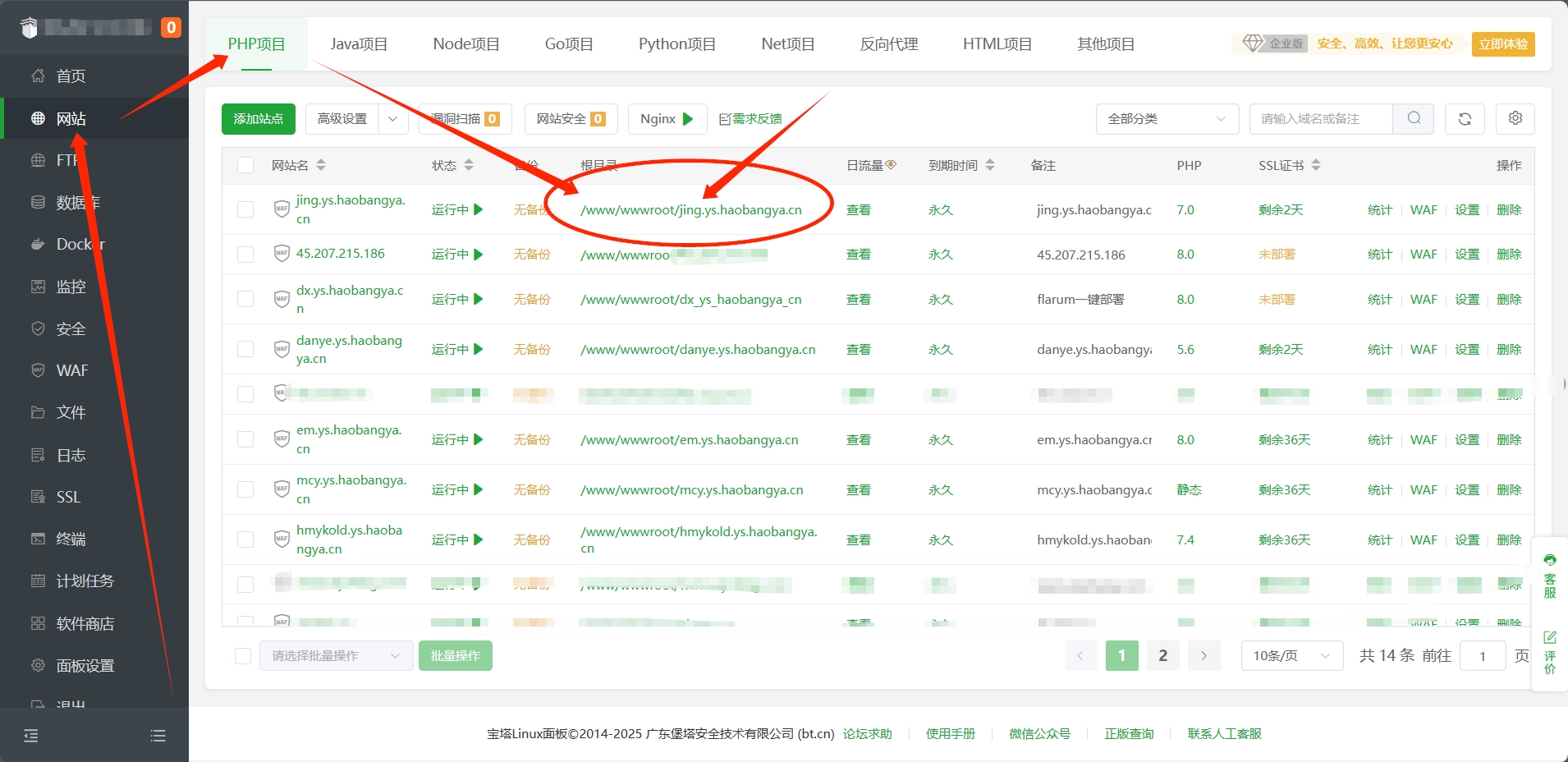
Task: Check the row checkbox for danye.ys.haobangya.cn
Action: pos(245,349)
